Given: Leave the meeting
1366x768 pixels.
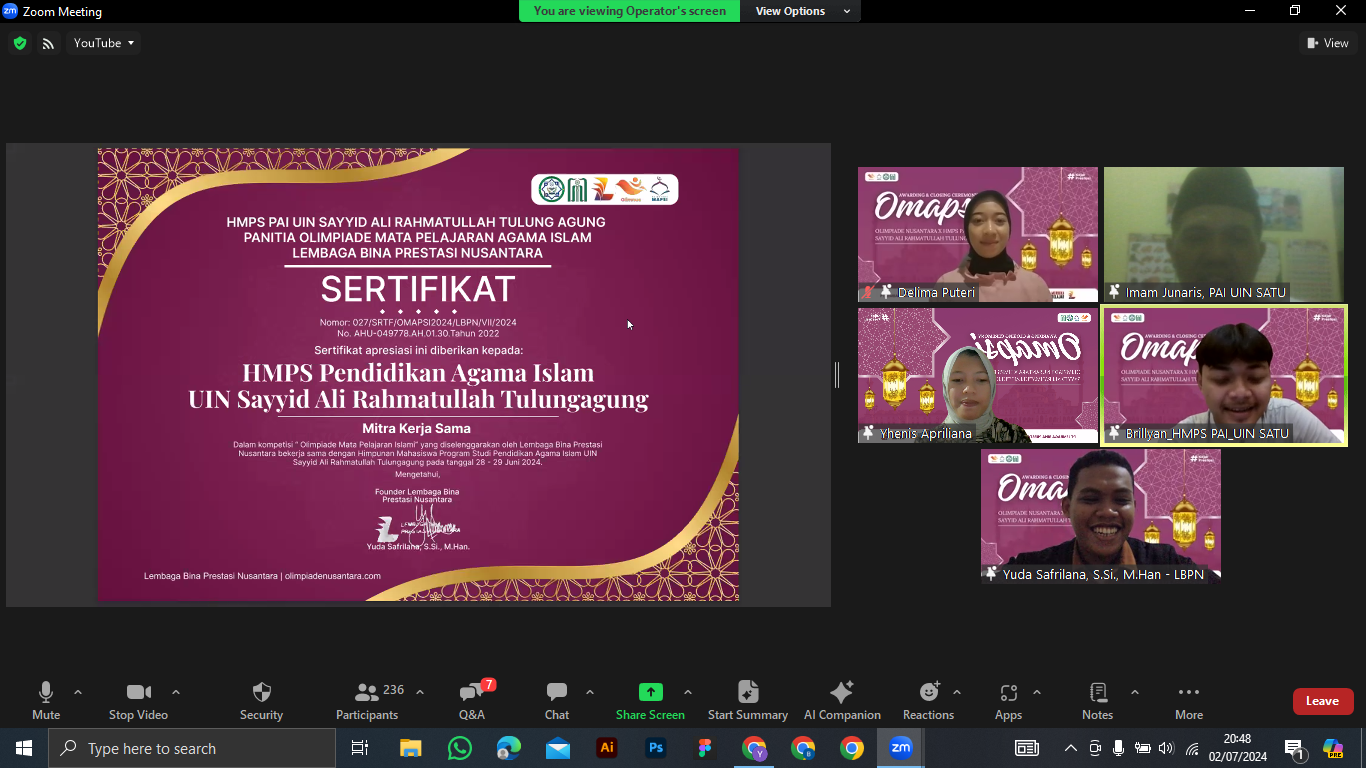Looking at the screenshot, I should point(1322,701).
